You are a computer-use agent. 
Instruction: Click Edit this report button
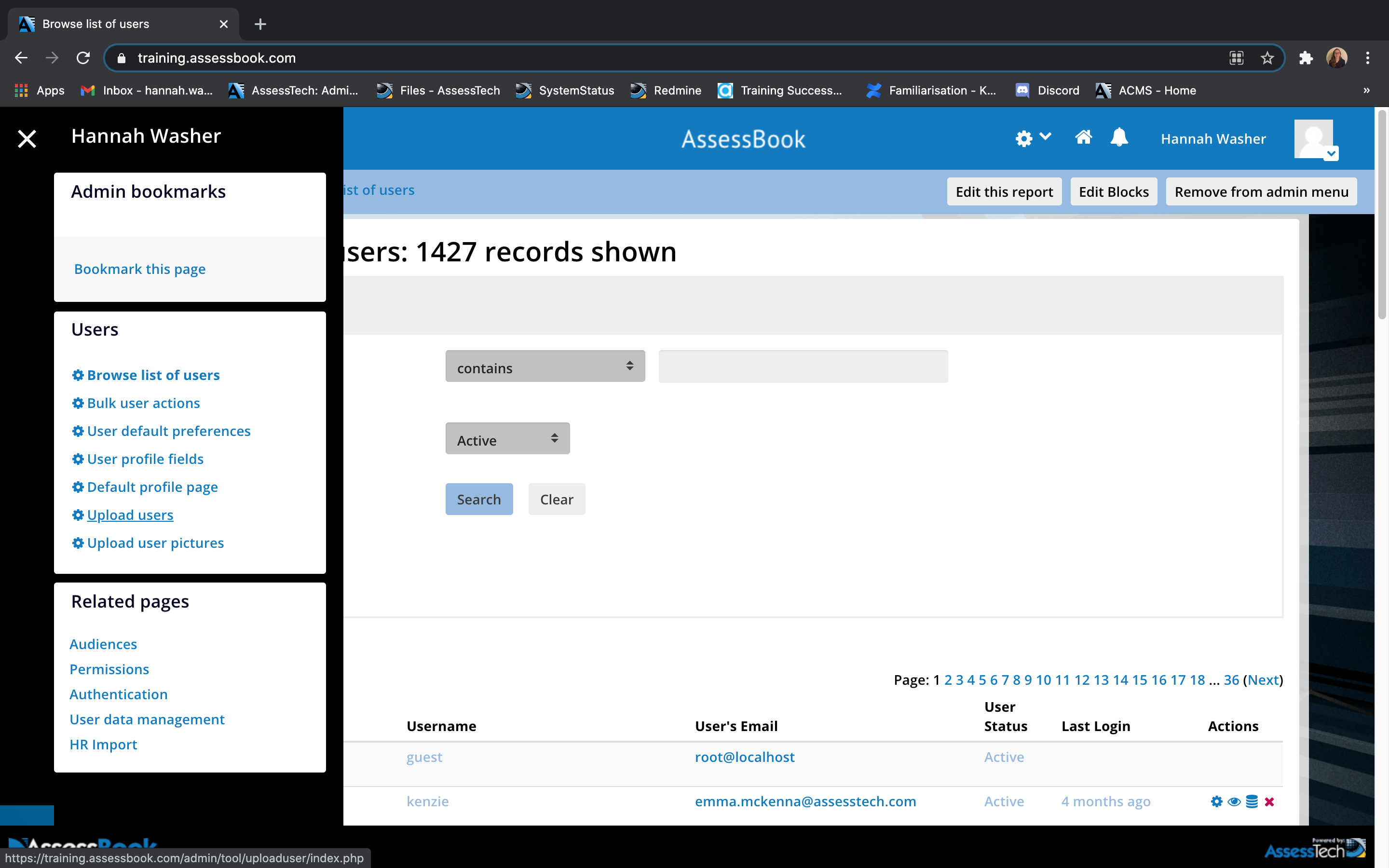(1004, 192)
